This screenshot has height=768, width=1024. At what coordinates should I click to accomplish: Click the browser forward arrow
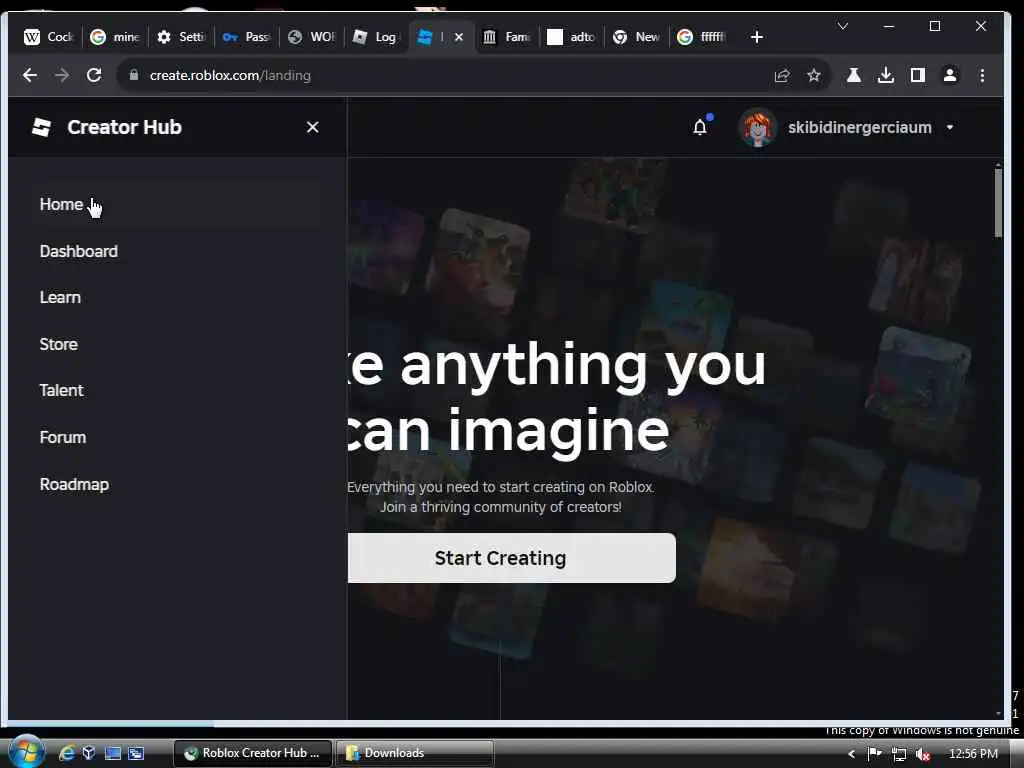tap(62, 75)
